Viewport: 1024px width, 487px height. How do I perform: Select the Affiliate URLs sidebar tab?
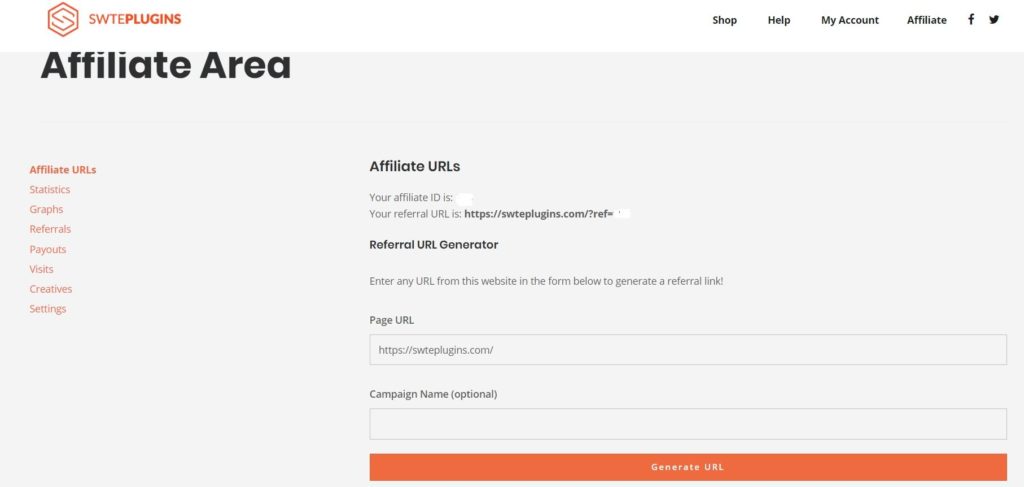click(x=63, y=170)
